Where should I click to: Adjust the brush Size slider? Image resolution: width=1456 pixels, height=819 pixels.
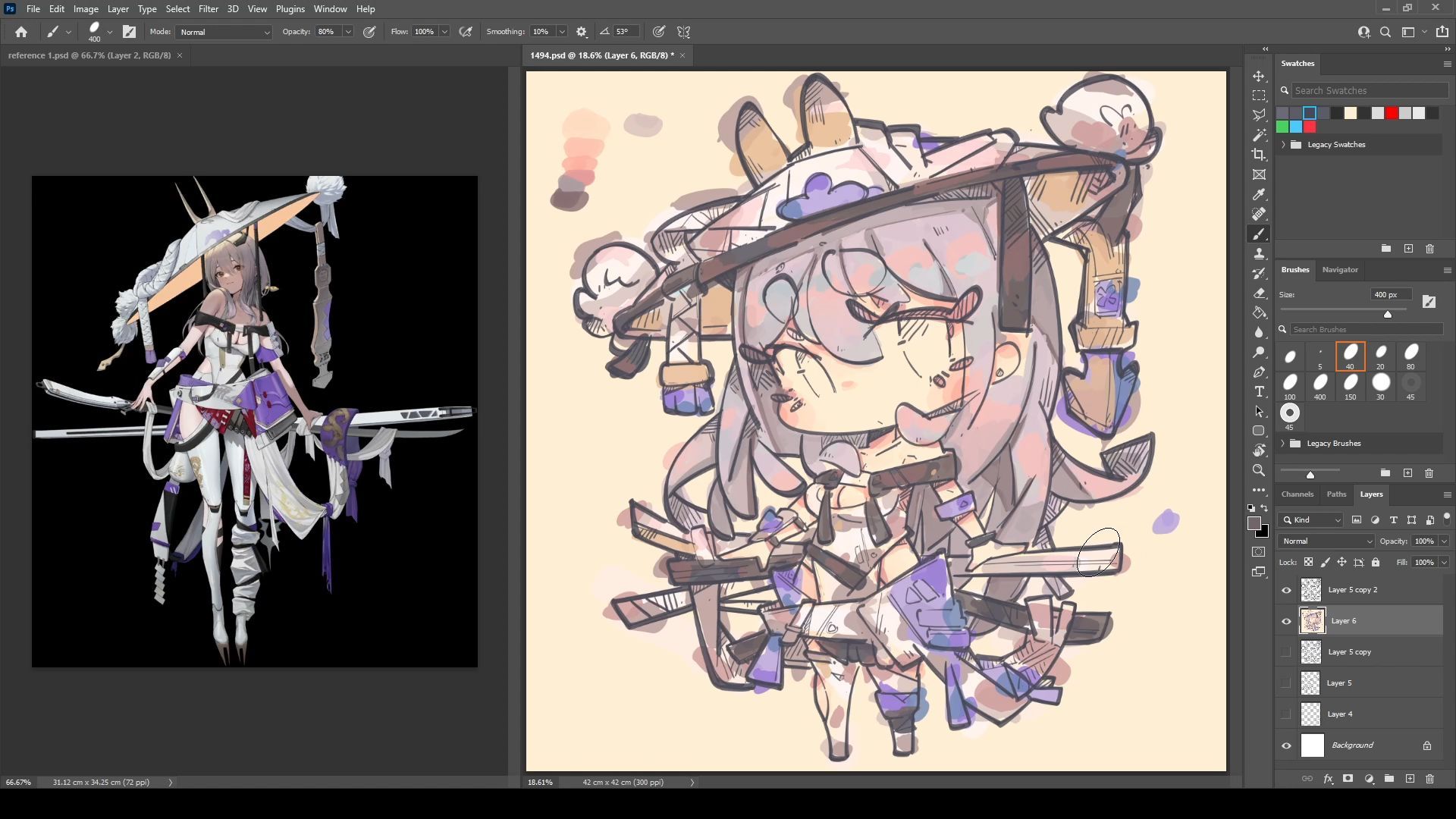pos(1388,314)
